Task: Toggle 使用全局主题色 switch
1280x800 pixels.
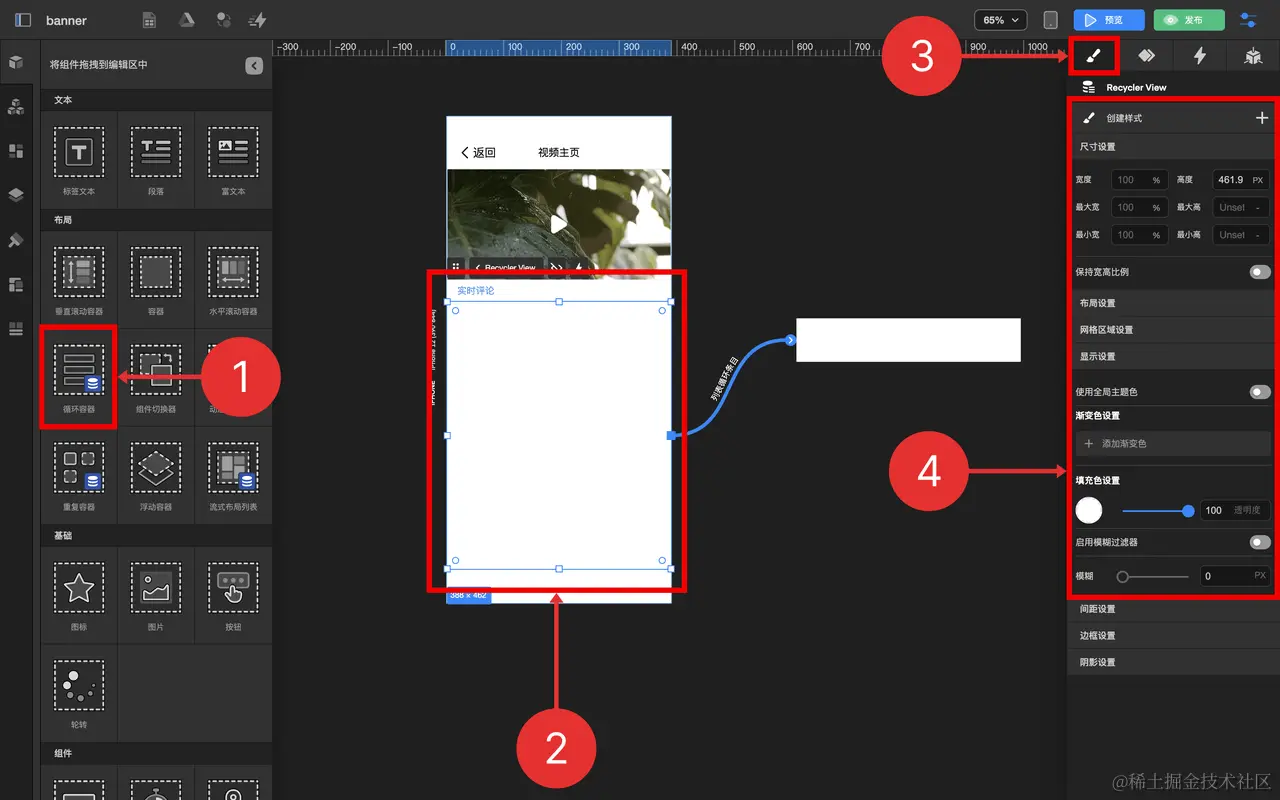Action: [x=1260, y=392]
